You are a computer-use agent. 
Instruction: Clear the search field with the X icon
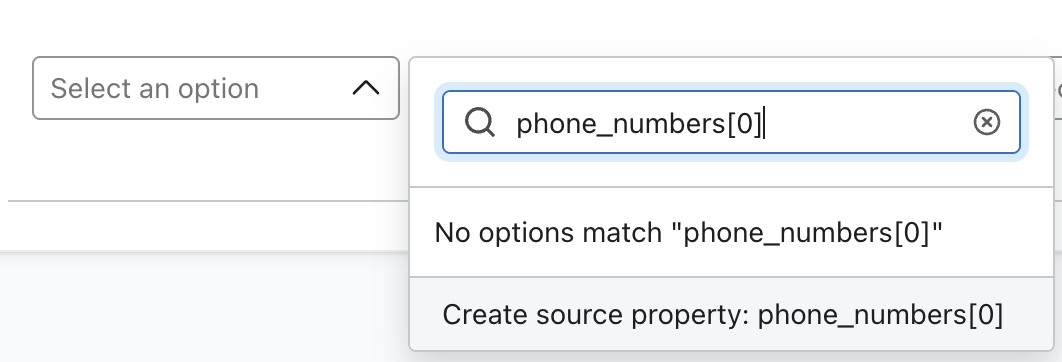[986, 123]
